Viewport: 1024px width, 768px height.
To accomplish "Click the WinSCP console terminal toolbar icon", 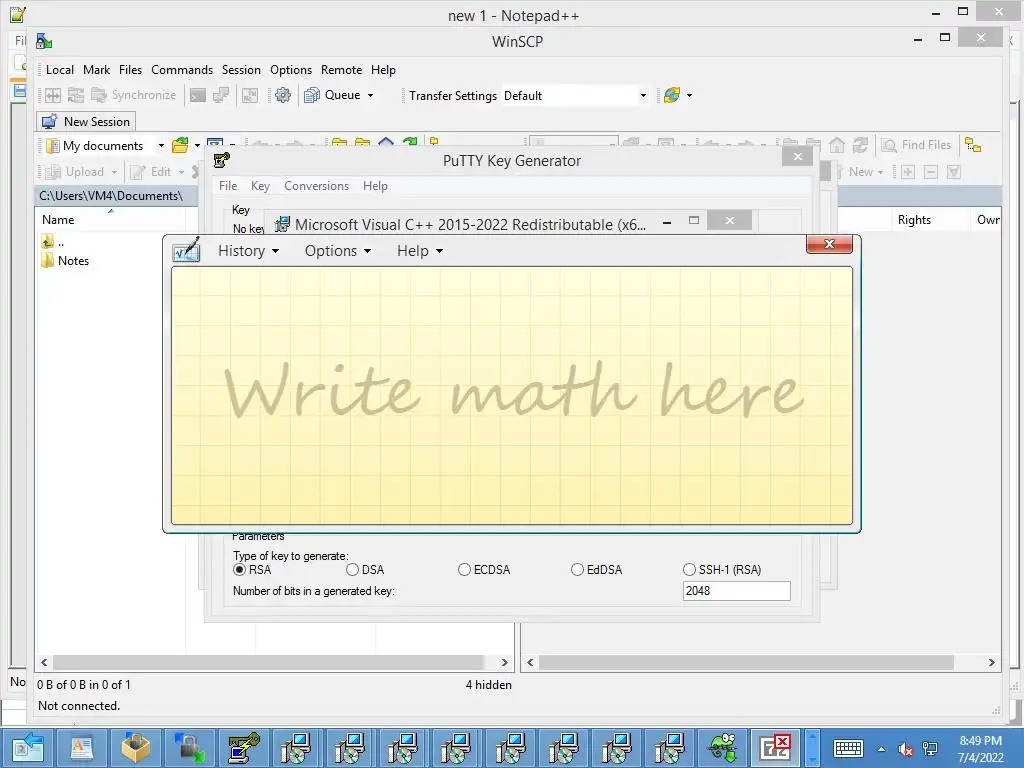I will [197, 95].
